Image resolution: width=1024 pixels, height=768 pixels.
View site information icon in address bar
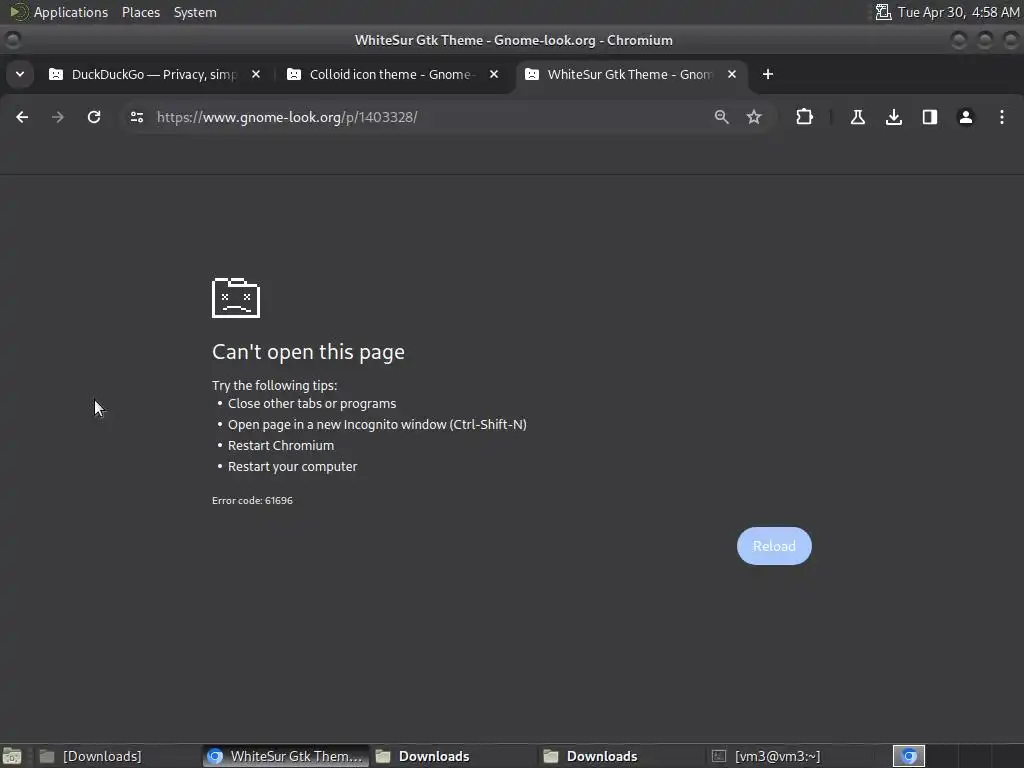tap(136, 117)
